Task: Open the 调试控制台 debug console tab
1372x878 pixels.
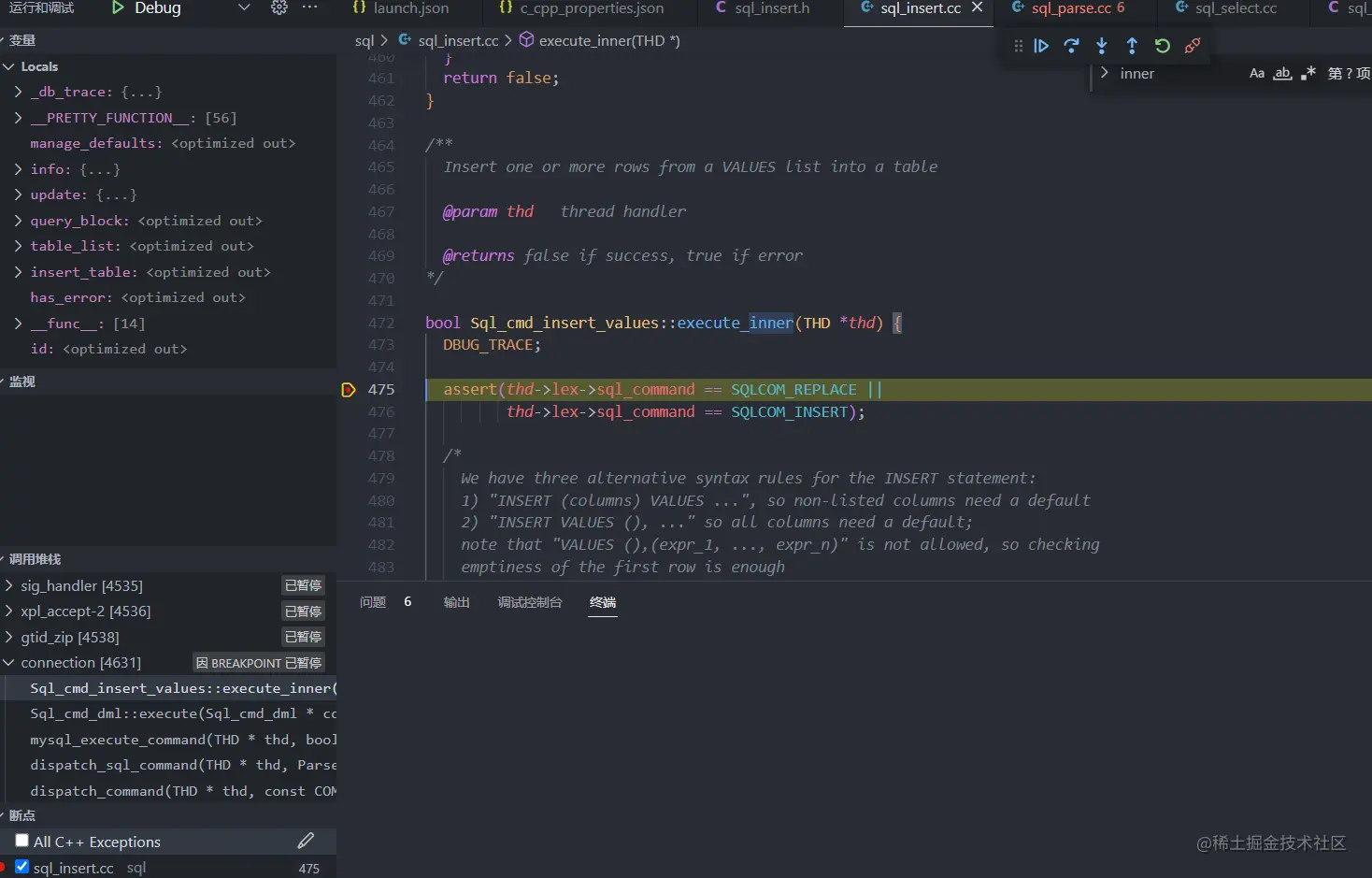Action: point(530,602)
